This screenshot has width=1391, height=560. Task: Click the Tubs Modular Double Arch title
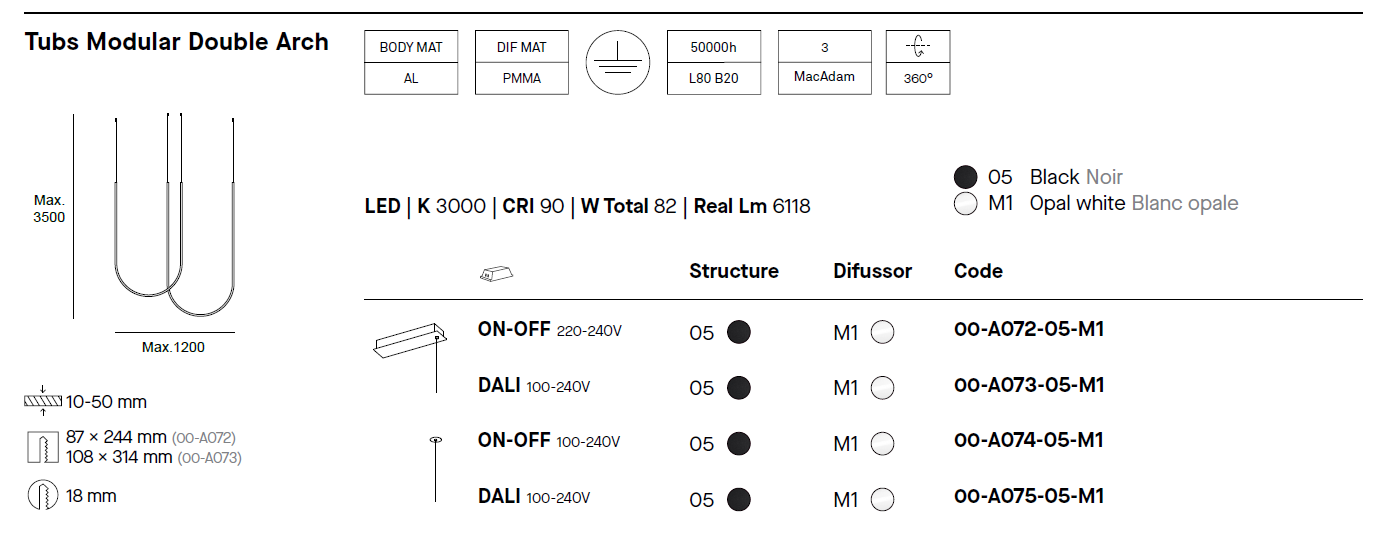click(x=177, y=42)
